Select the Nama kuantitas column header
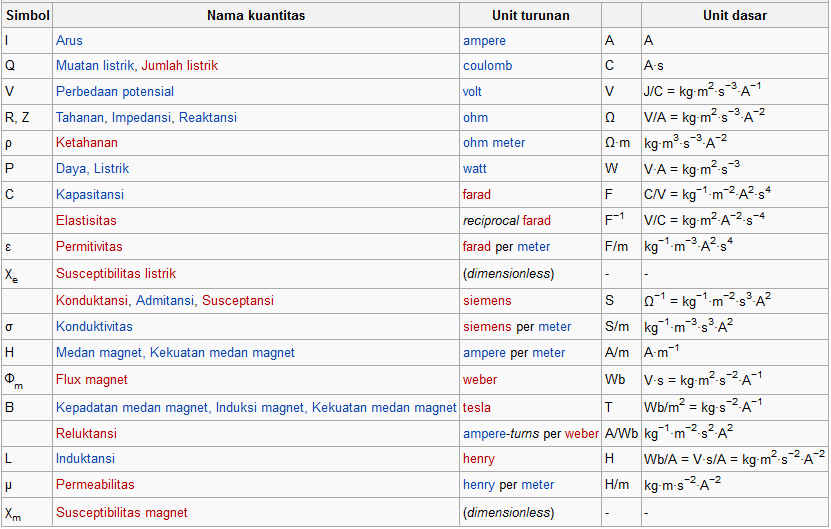The width and height of the screenshot is (831, 529). click(256, 16)
